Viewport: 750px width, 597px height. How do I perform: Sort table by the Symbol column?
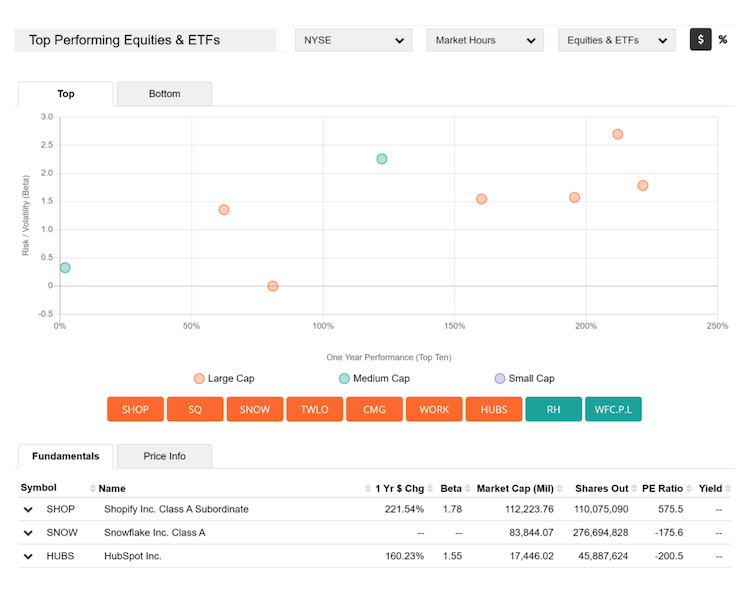coord(39,488)
